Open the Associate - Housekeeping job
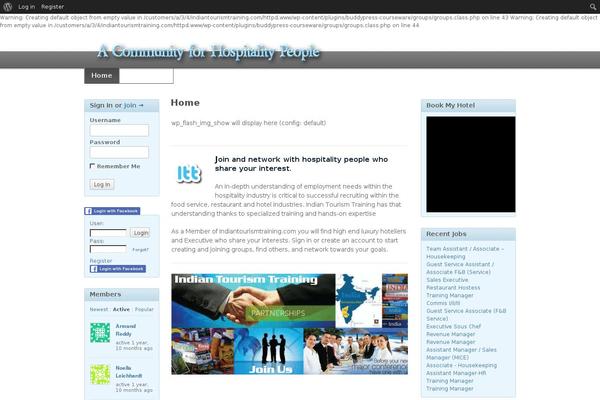The width and height of the screenshot is (600, 400). coord(461,365)
